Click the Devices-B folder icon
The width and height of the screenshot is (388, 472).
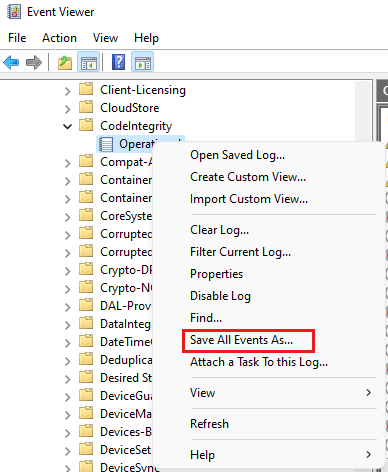[86, 431]
